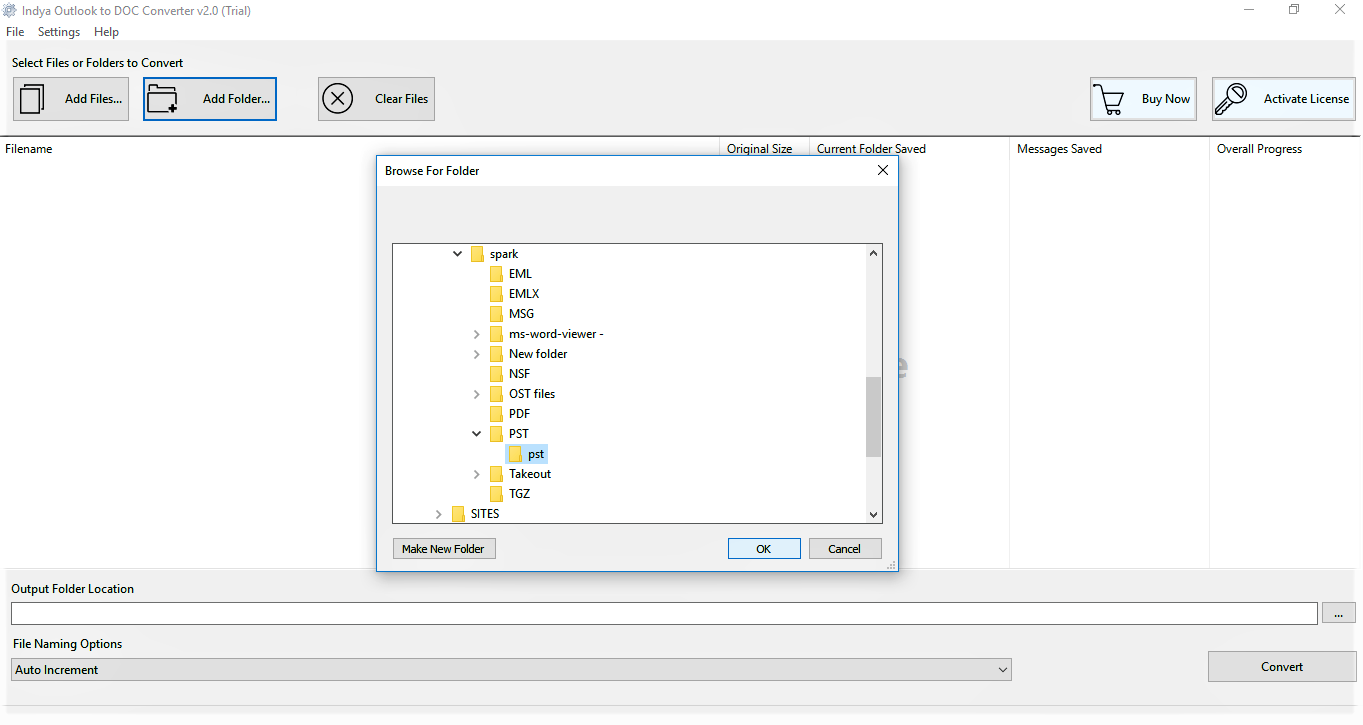The width and height of the screenshot is (1363, 725).
Task: Open the Settings menu
Action: 59,32
